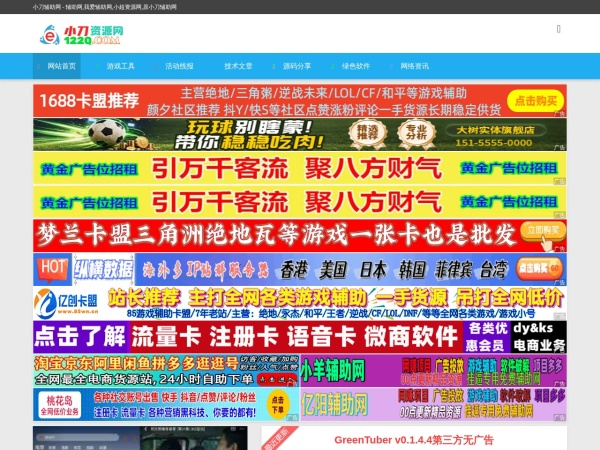Open the 玩球别瞎蒙 football banner ad
This screenshot has width=600, height=450.
(x=300, y=134)
